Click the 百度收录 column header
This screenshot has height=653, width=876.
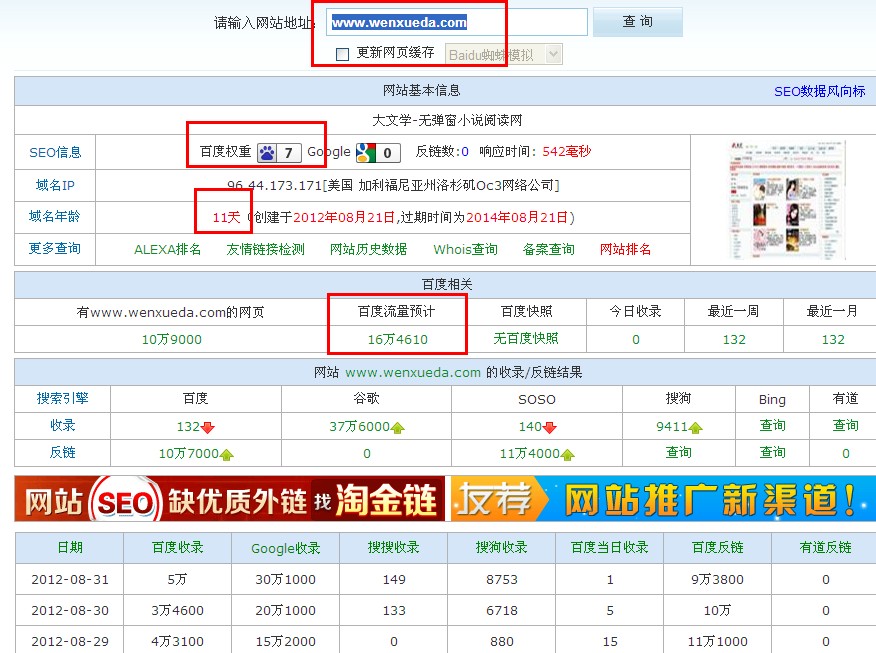pos(178,548)
